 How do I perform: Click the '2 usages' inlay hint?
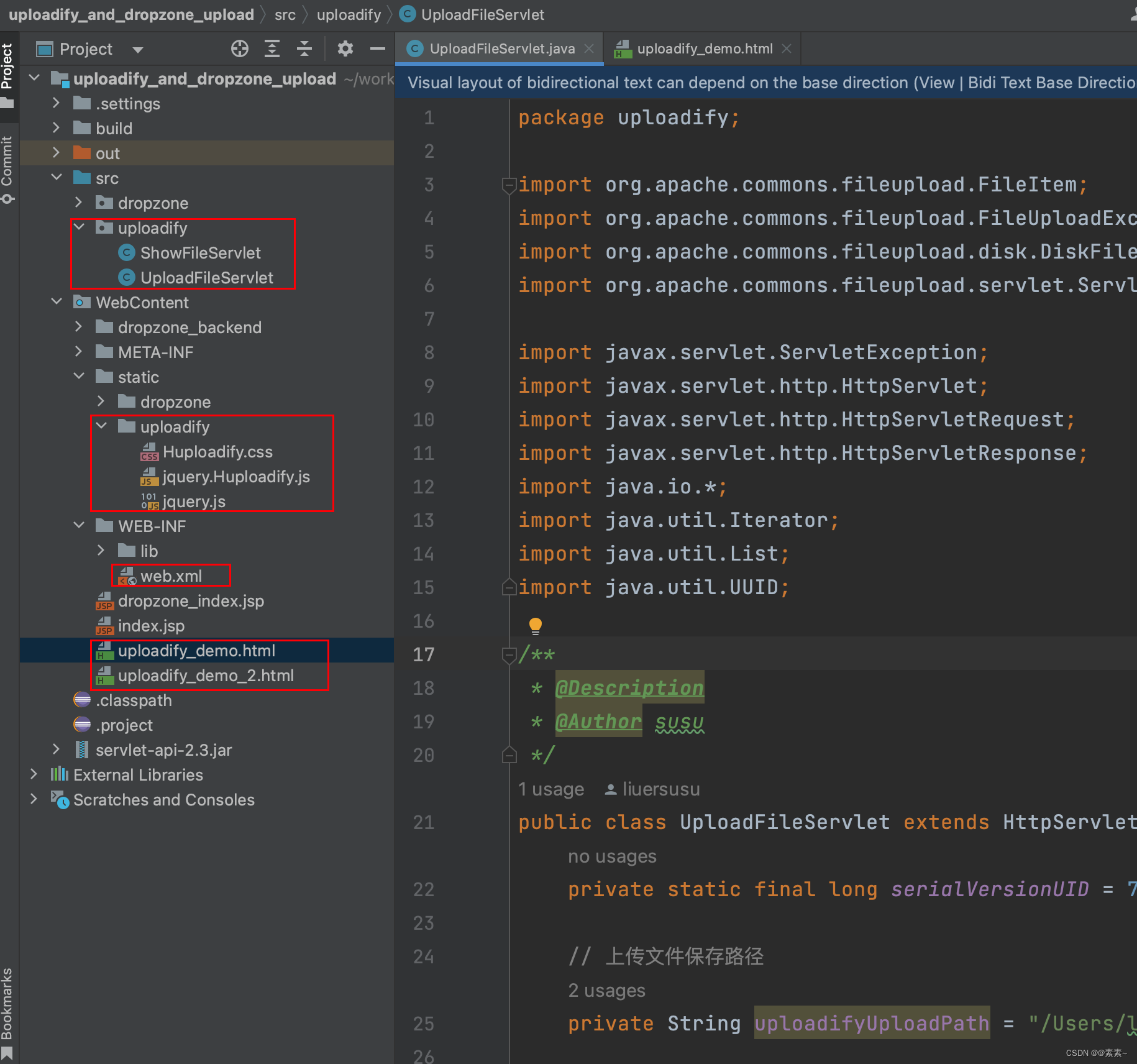pyautogui.click(x=606, y=990)
